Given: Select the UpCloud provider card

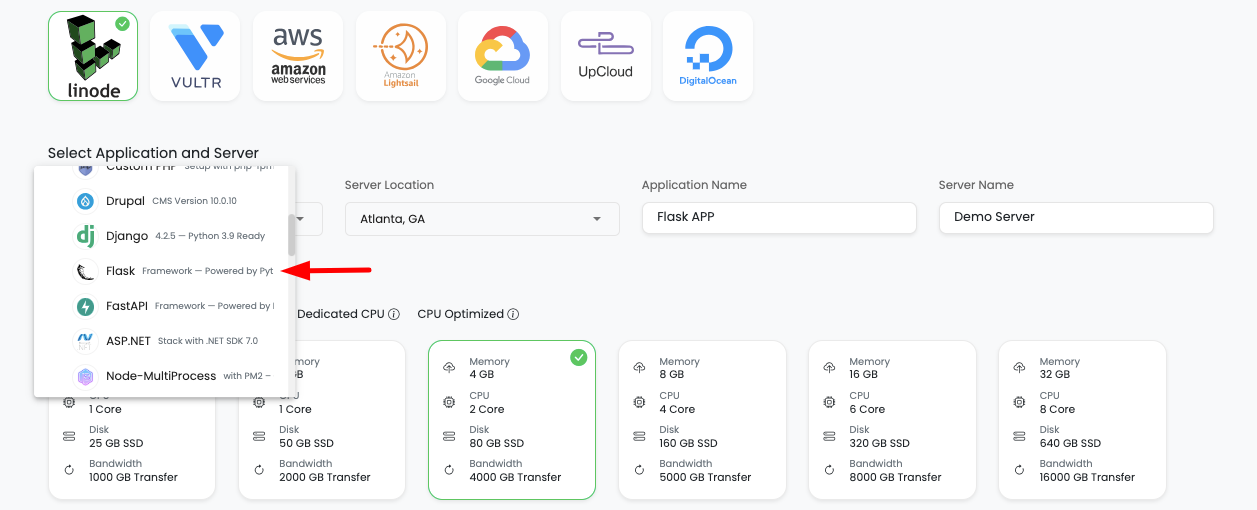Looking at the screenshot, I should 606,57.
